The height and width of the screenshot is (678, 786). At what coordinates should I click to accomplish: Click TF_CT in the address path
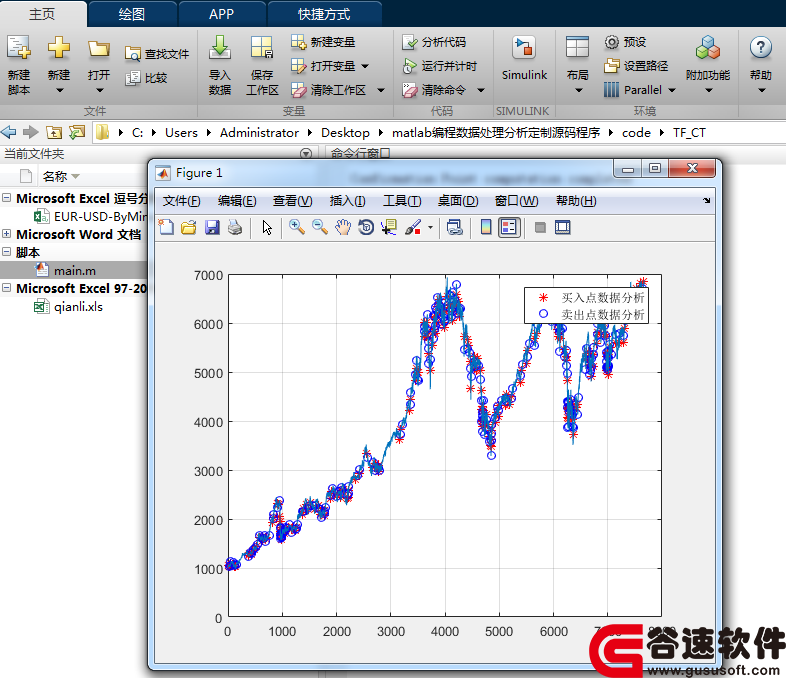[689, 133]
